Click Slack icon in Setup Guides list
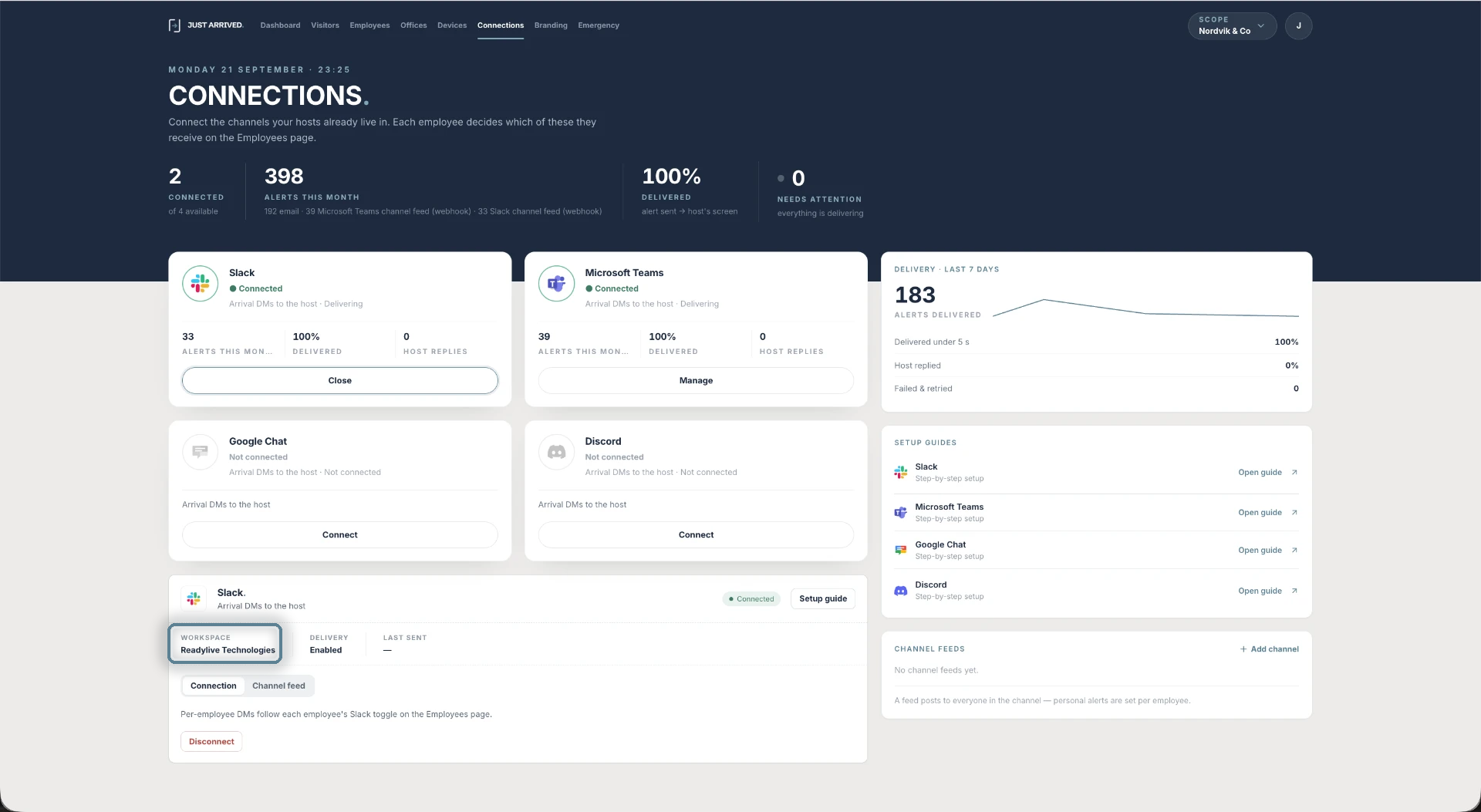The height and width of the screenshot is (812, 1481). click(900, 472)
